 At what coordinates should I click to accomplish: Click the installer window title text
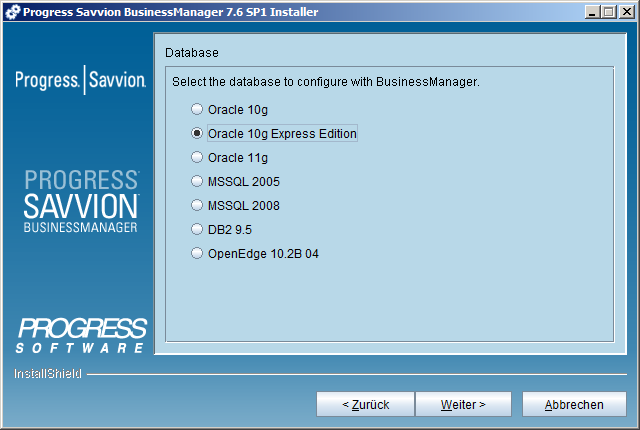point(170,12)
